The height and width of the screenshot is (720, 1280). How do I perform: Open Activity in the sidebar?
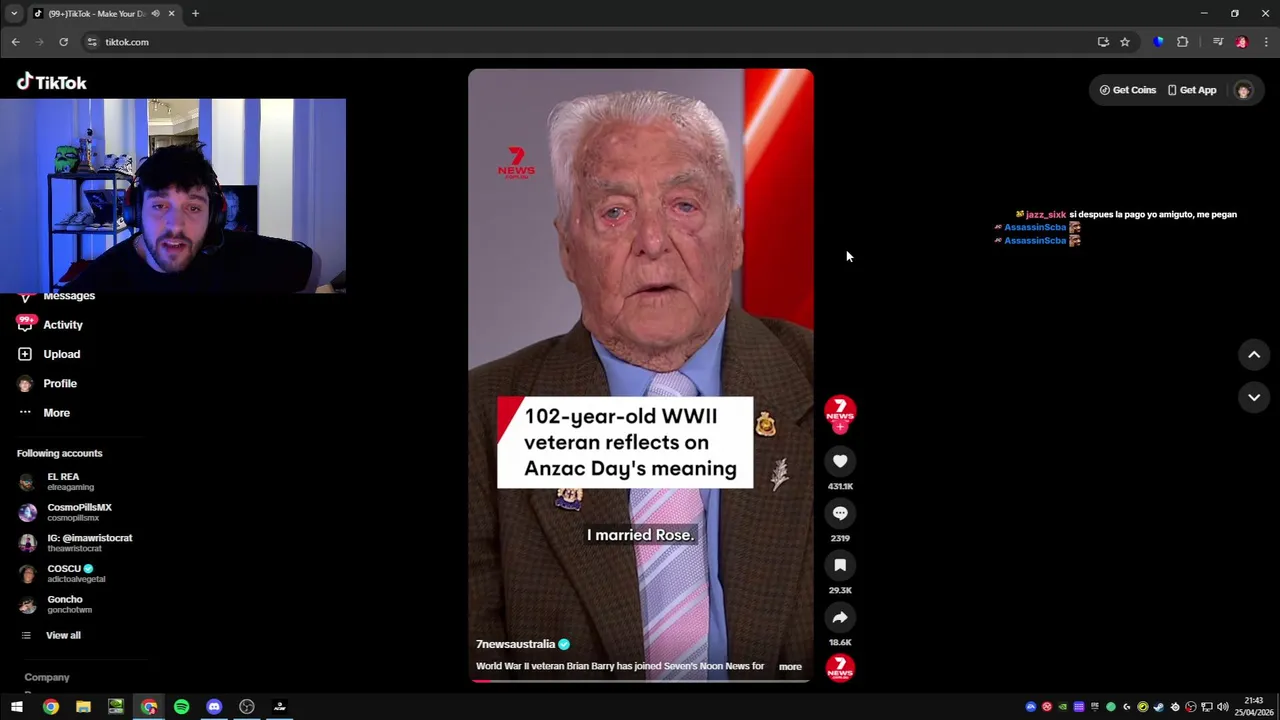50,325
